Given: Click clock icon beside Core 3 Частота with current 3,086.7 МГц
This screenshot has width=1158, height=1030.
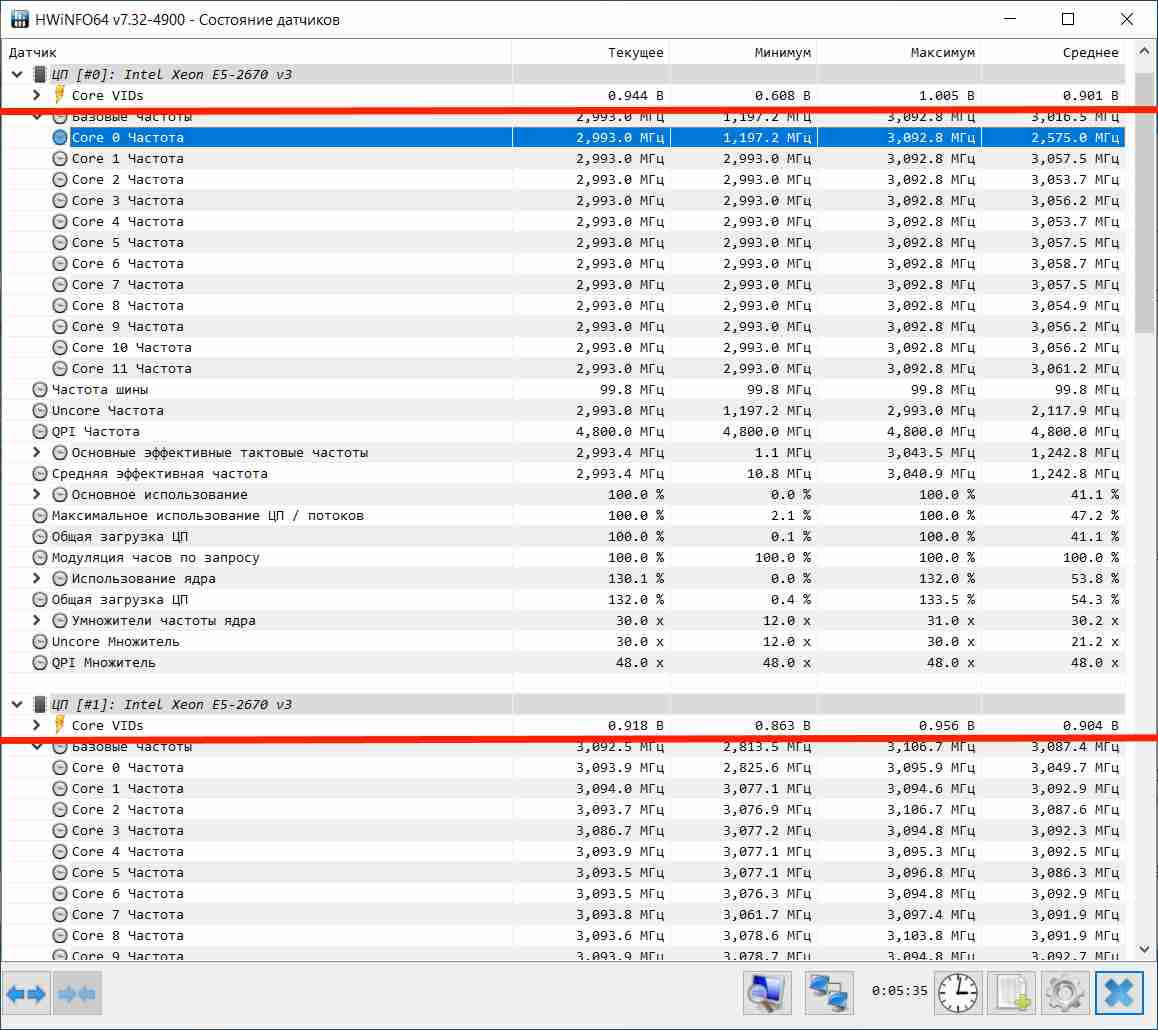Looking at the screenshot, I should [60, 831].
